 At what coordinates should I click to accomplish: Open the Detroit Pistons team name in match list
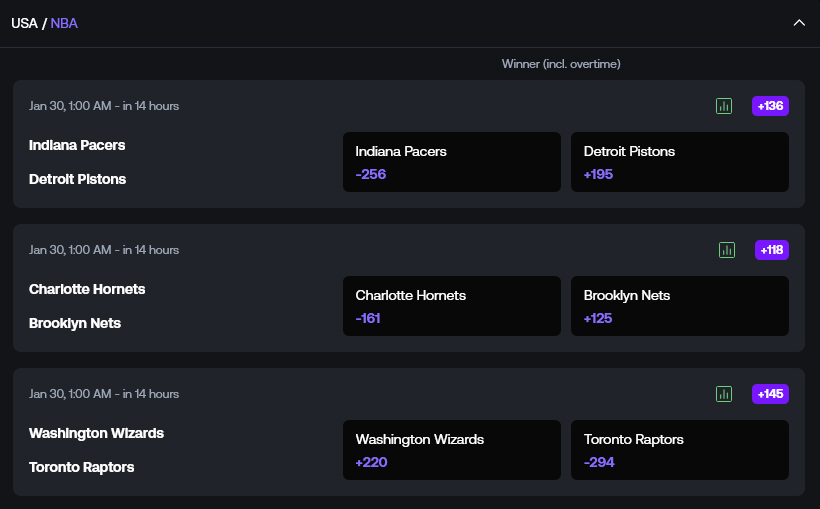77,179
